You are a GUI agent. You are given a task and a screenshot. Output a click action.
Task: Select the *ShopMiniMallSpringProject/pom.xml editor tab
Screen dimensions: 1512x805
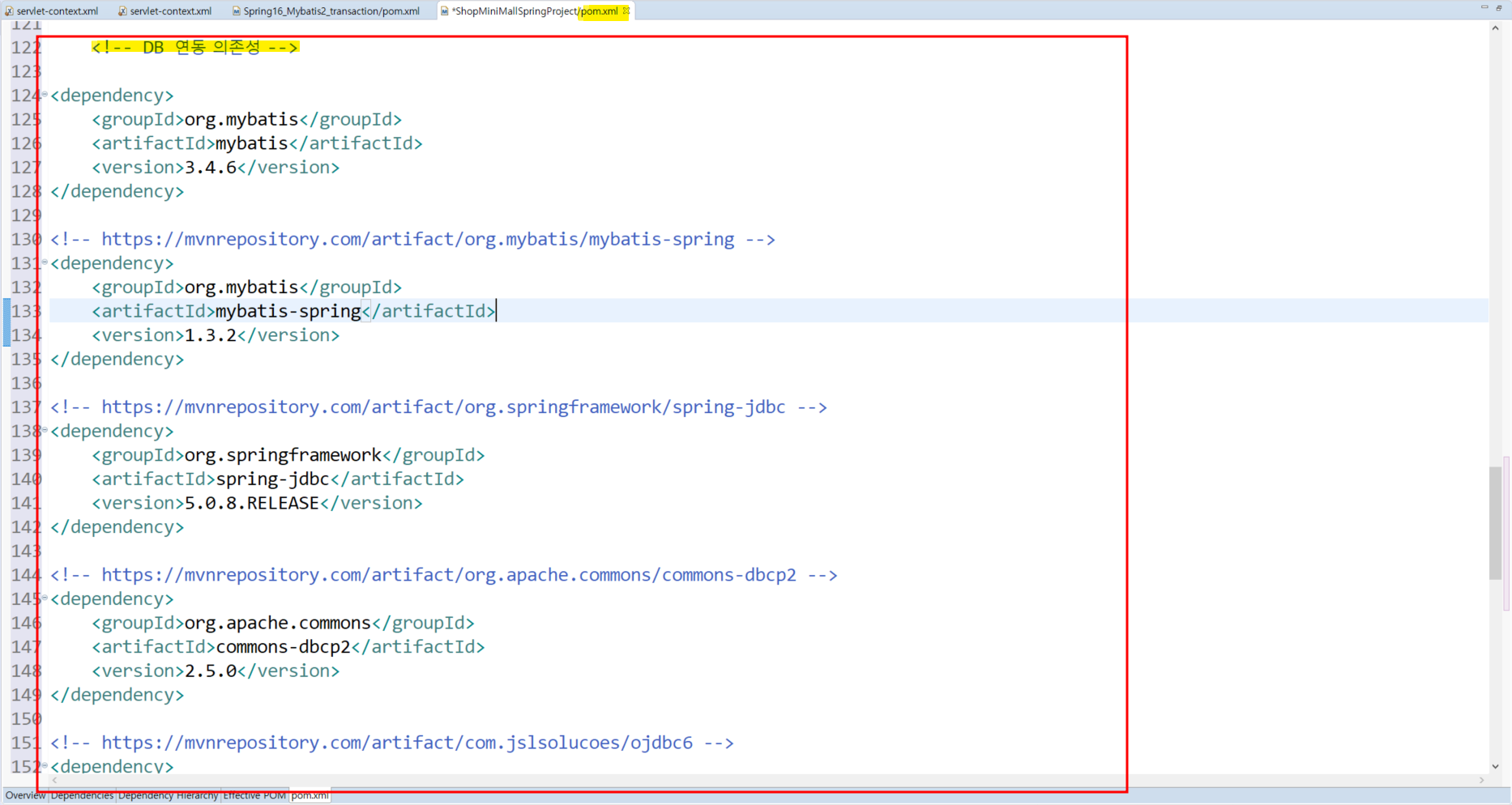pyautogui.click(x=535, y=11)
